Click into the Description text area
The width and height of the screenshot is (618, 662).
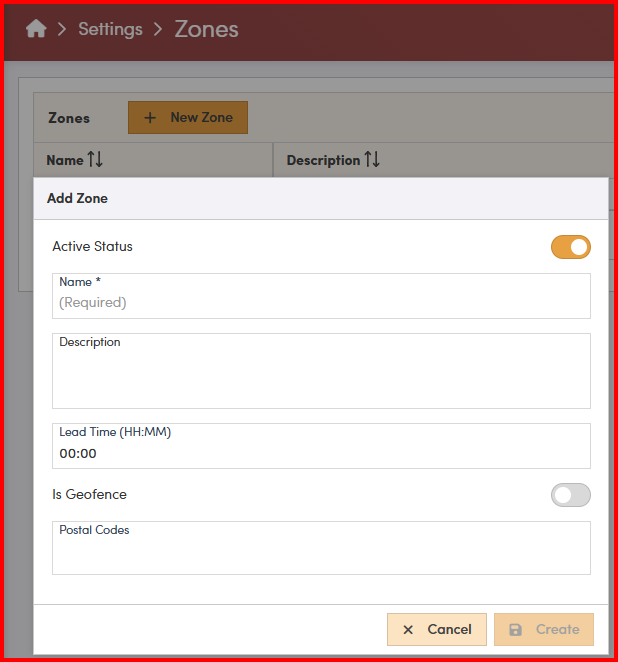[321, 376]
